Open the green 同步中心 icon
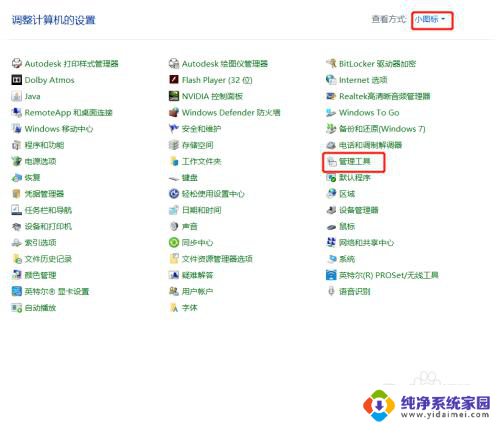The width and height of the screenshot is (500, 425). tap(174, 243)
